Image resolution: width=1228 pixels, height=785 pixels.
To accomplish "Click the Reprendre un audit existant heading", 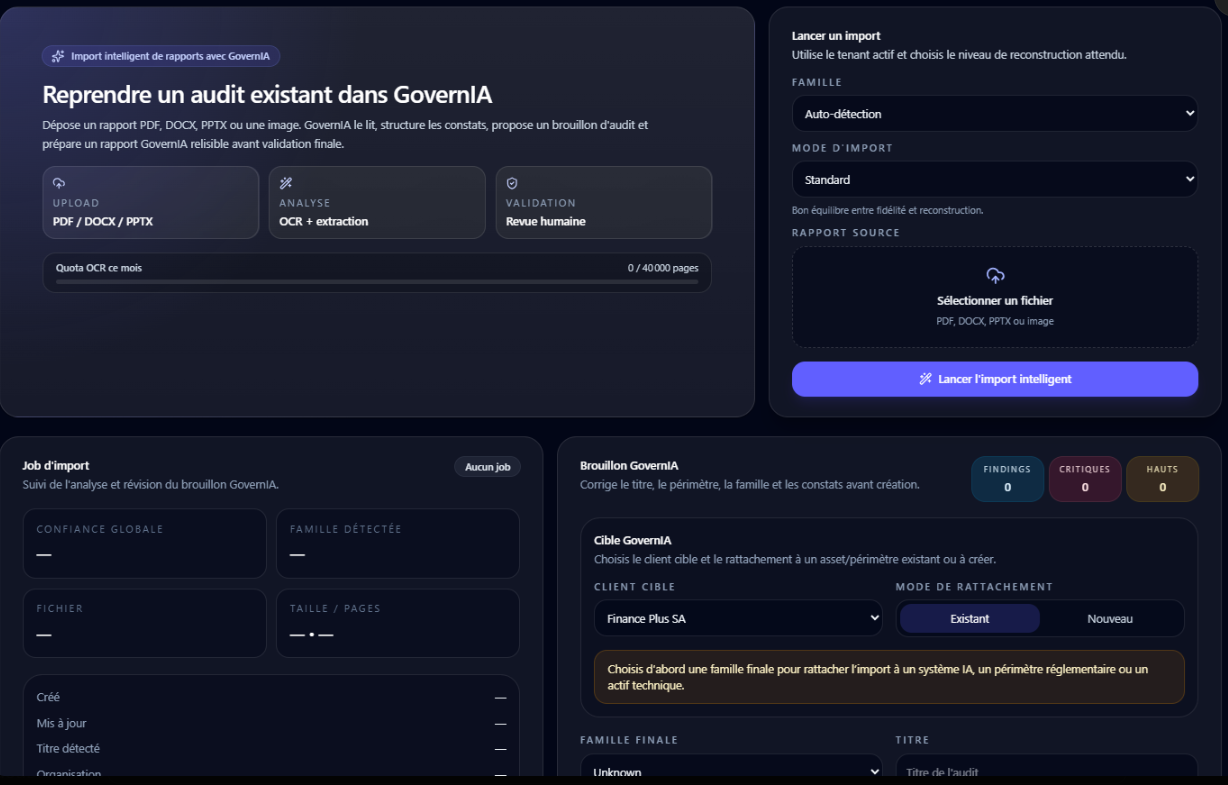I will [x=267, y=95].
